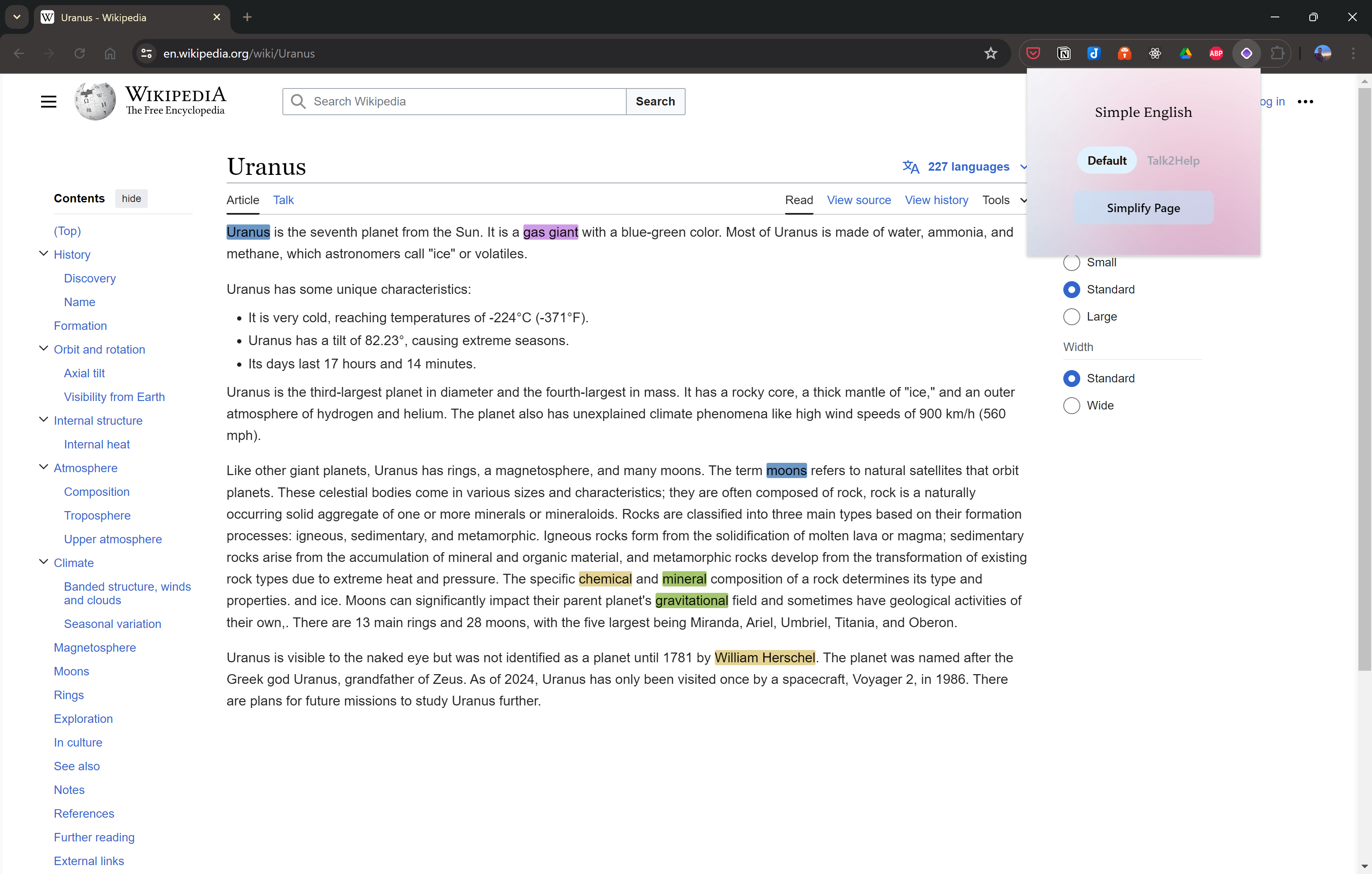Open the Google Drive extension icon
Image resolution: width=1372 pixels, height=874 pixels.
1186,53
